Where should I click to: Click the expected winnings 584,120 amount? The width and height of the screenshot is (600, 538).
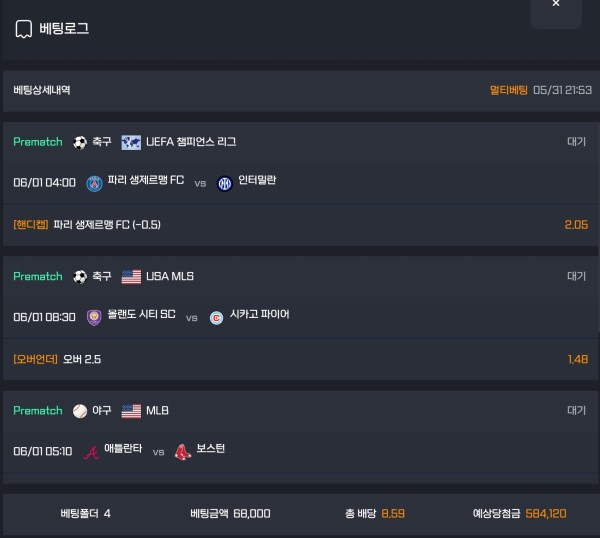click(546, 514)
